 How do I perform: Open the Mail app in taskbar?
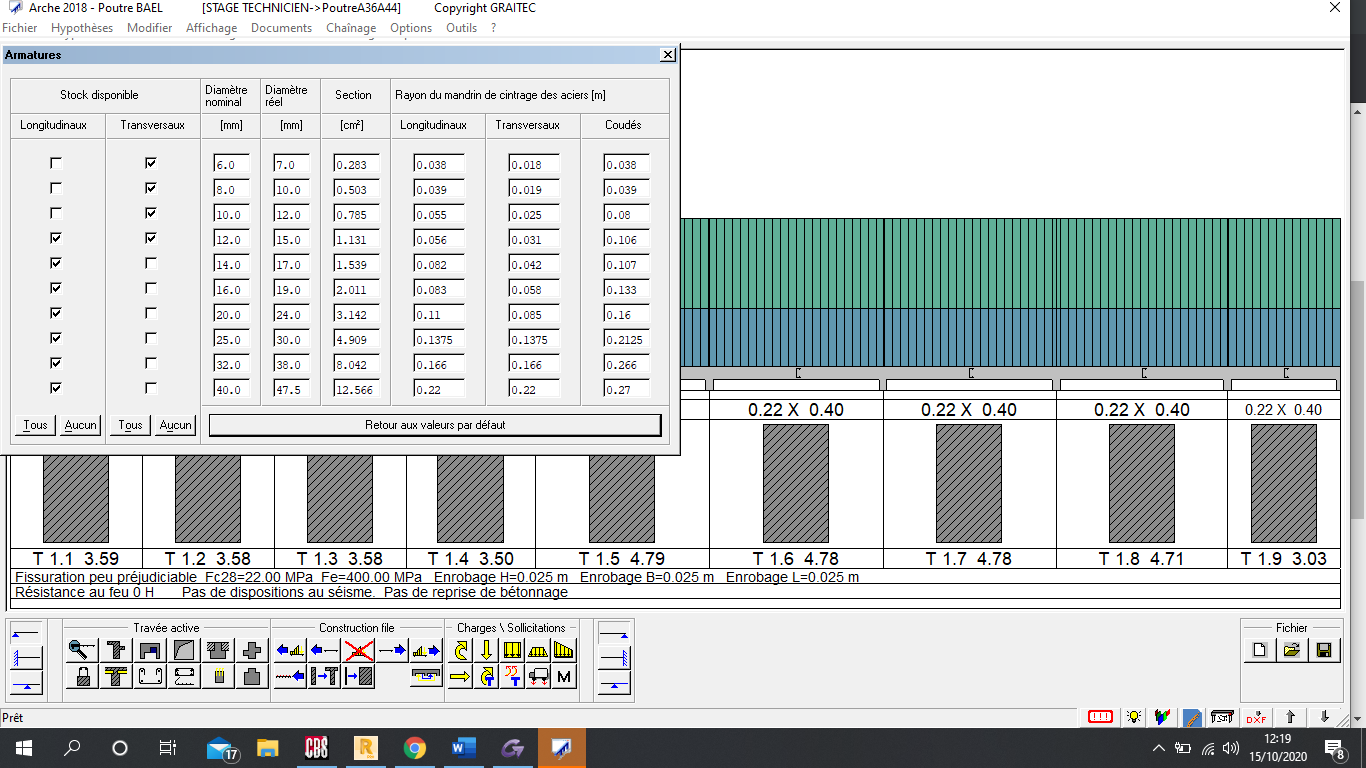pyautogui.click(x=221, y=748)
